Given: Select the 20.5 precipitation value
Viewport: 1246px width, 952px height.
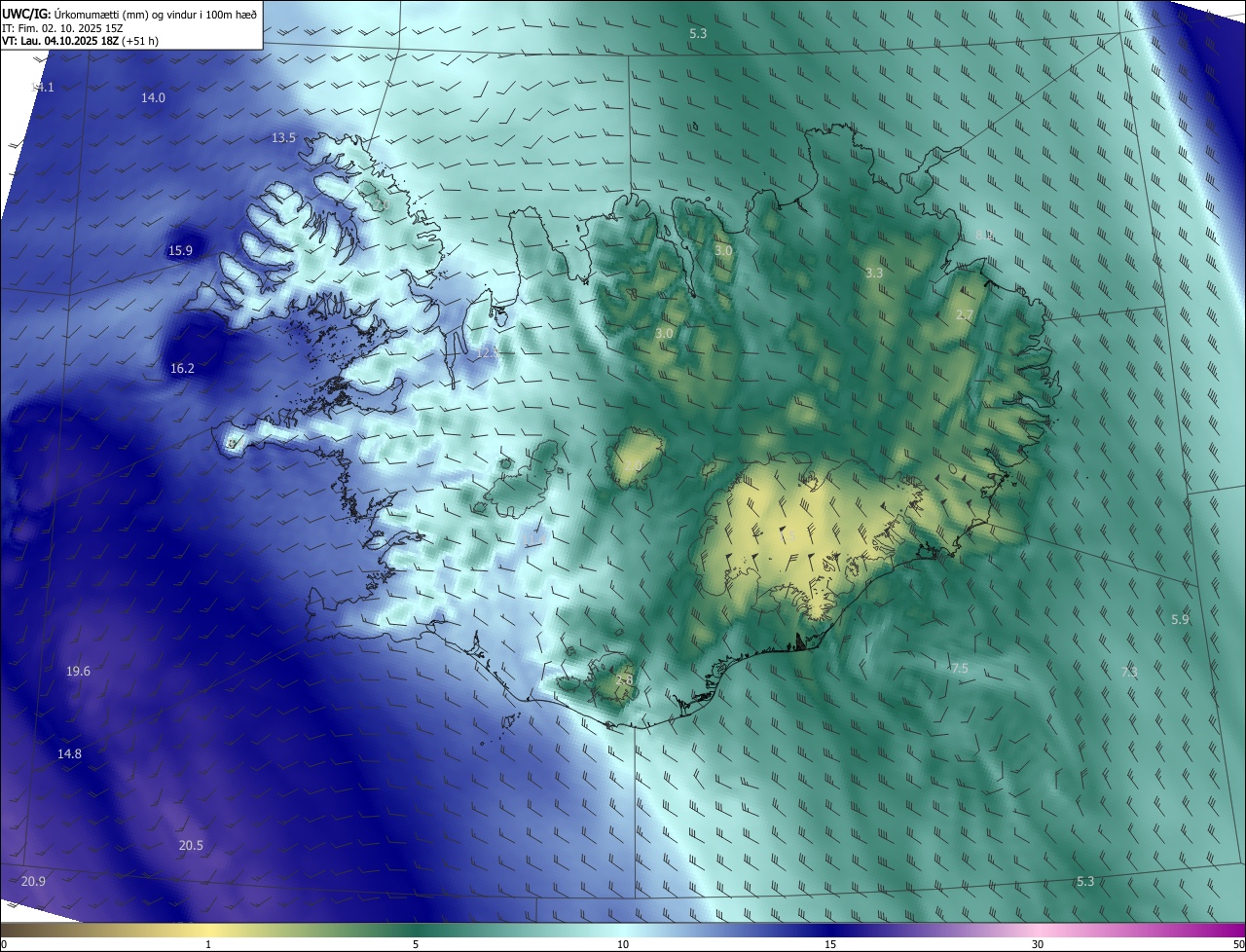Looking at the screenshot, I should [191, 846].
